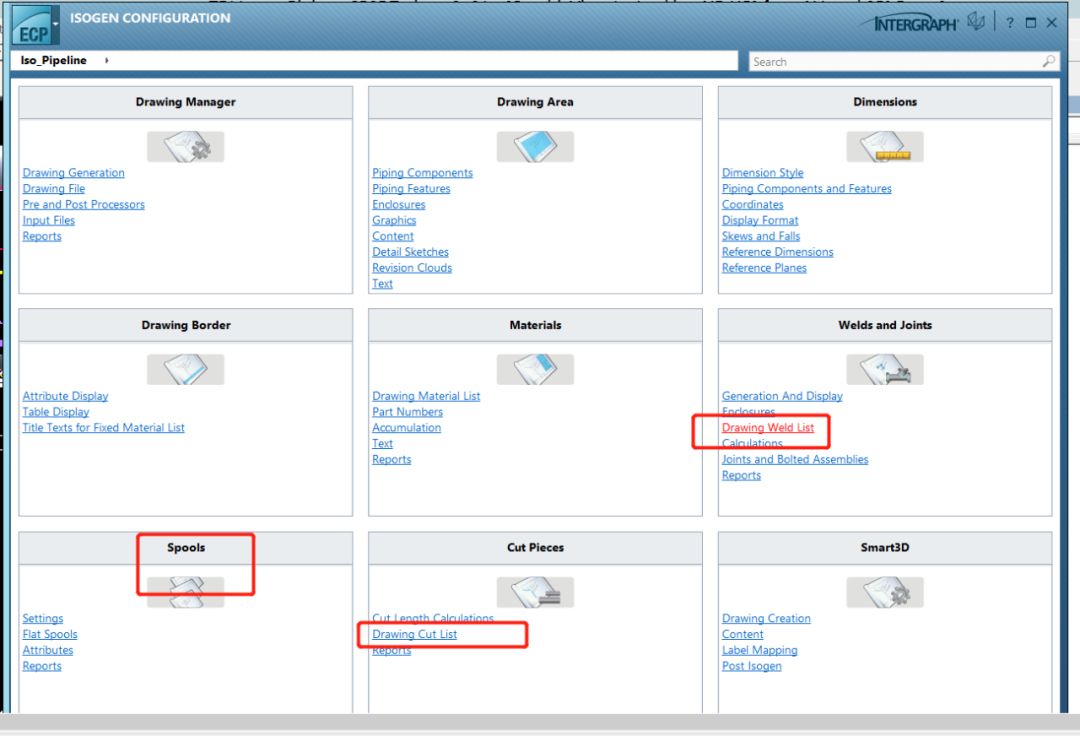Screen dimensions: 1080x736
Task: Open the ECP application menu icon
Action: pyautogui.click(x=32, y=26)
